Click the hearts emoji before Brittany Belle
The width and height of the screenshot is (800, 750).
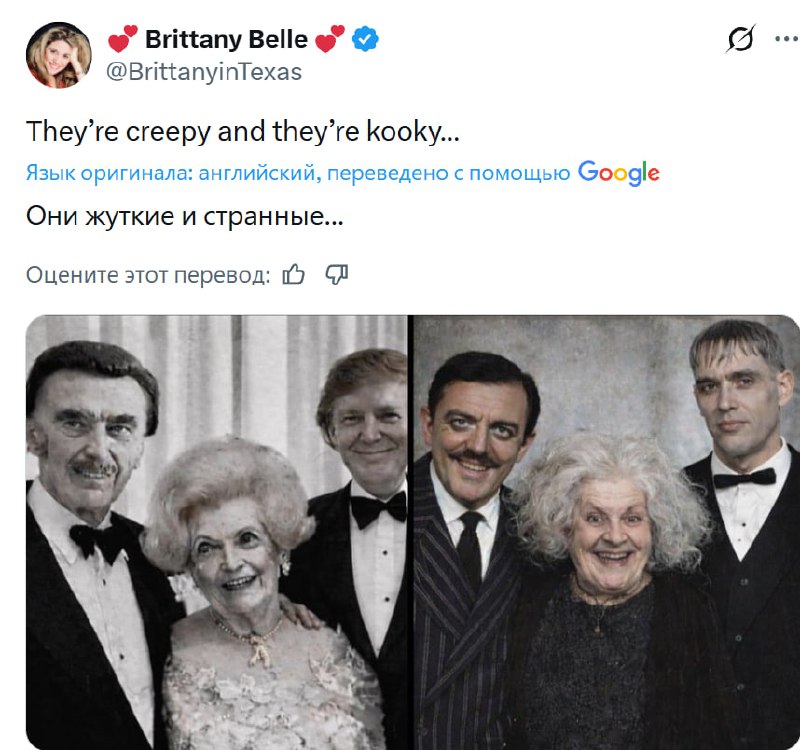[x=123, y=41]
